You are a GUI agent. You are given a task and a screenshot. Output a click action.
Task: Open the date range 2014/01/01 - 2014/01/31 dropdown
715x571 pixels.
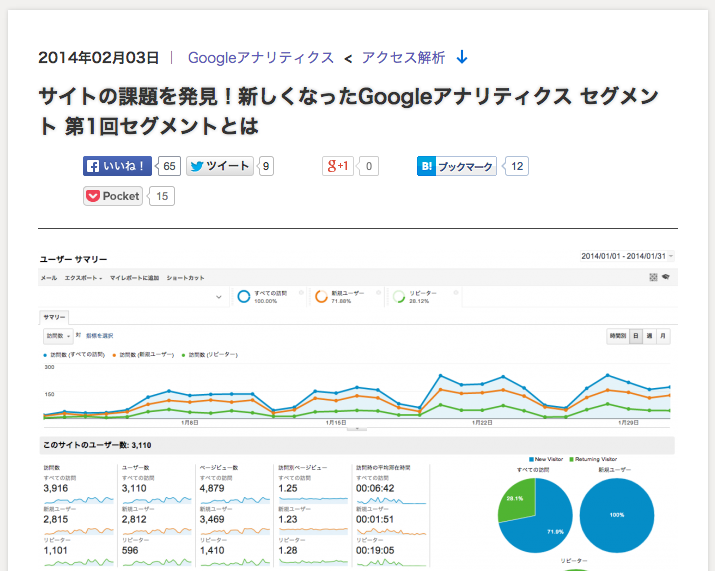627,256
